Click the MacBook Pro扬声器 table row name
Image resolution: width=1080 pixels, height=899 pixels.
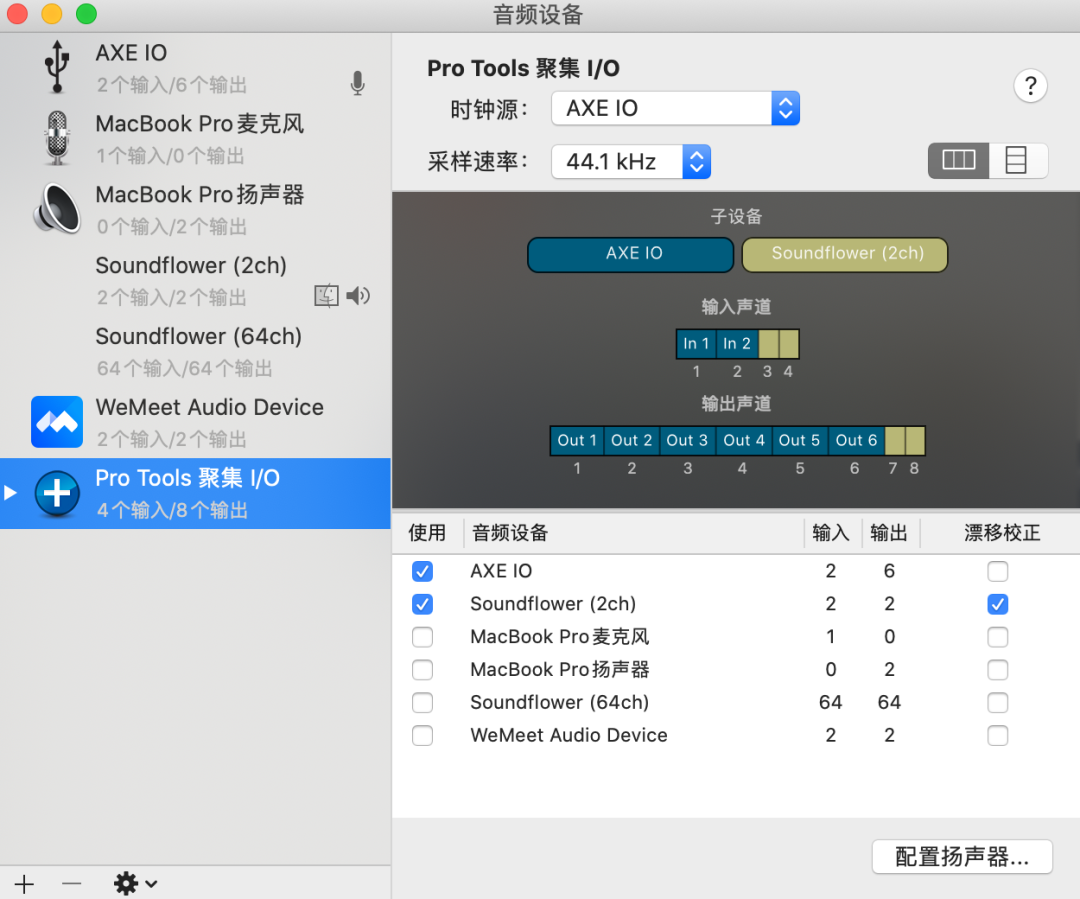(560, 670)
